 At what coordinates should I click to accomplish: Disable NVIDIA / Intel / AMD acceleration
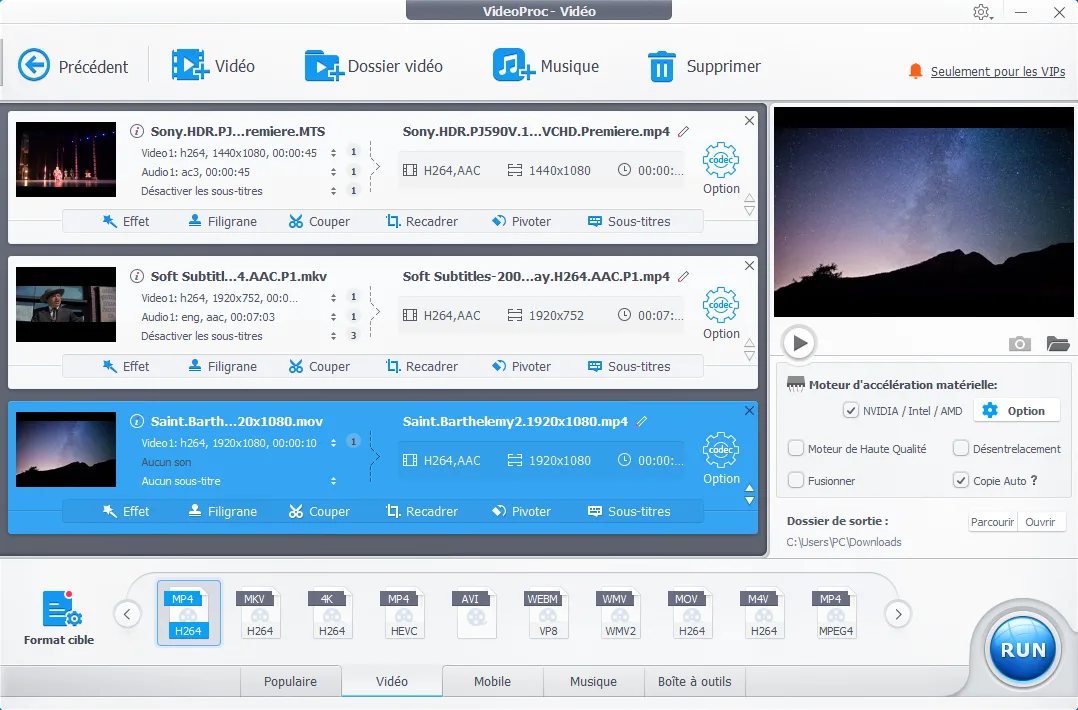pos(851,410)
